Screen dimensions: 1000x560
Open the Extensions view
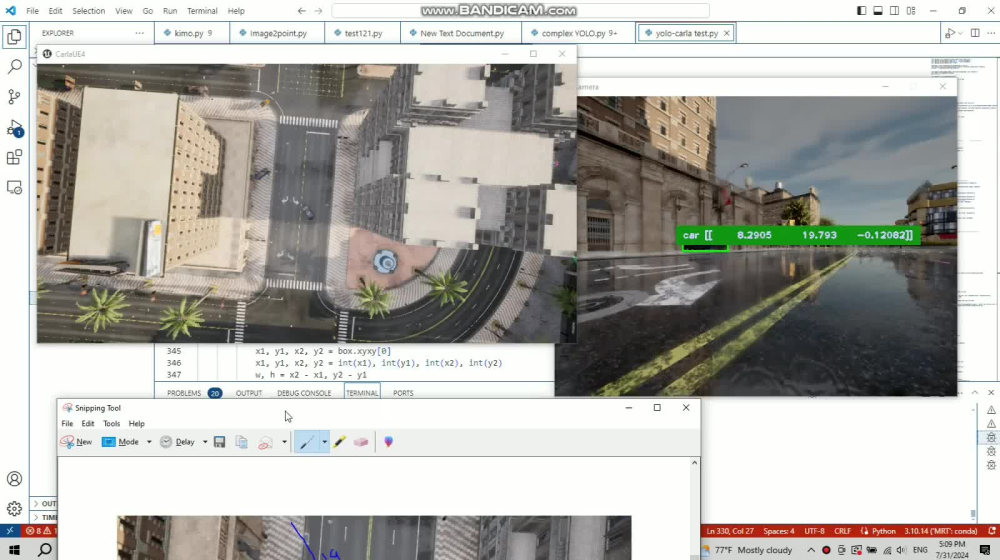point(14,157)
